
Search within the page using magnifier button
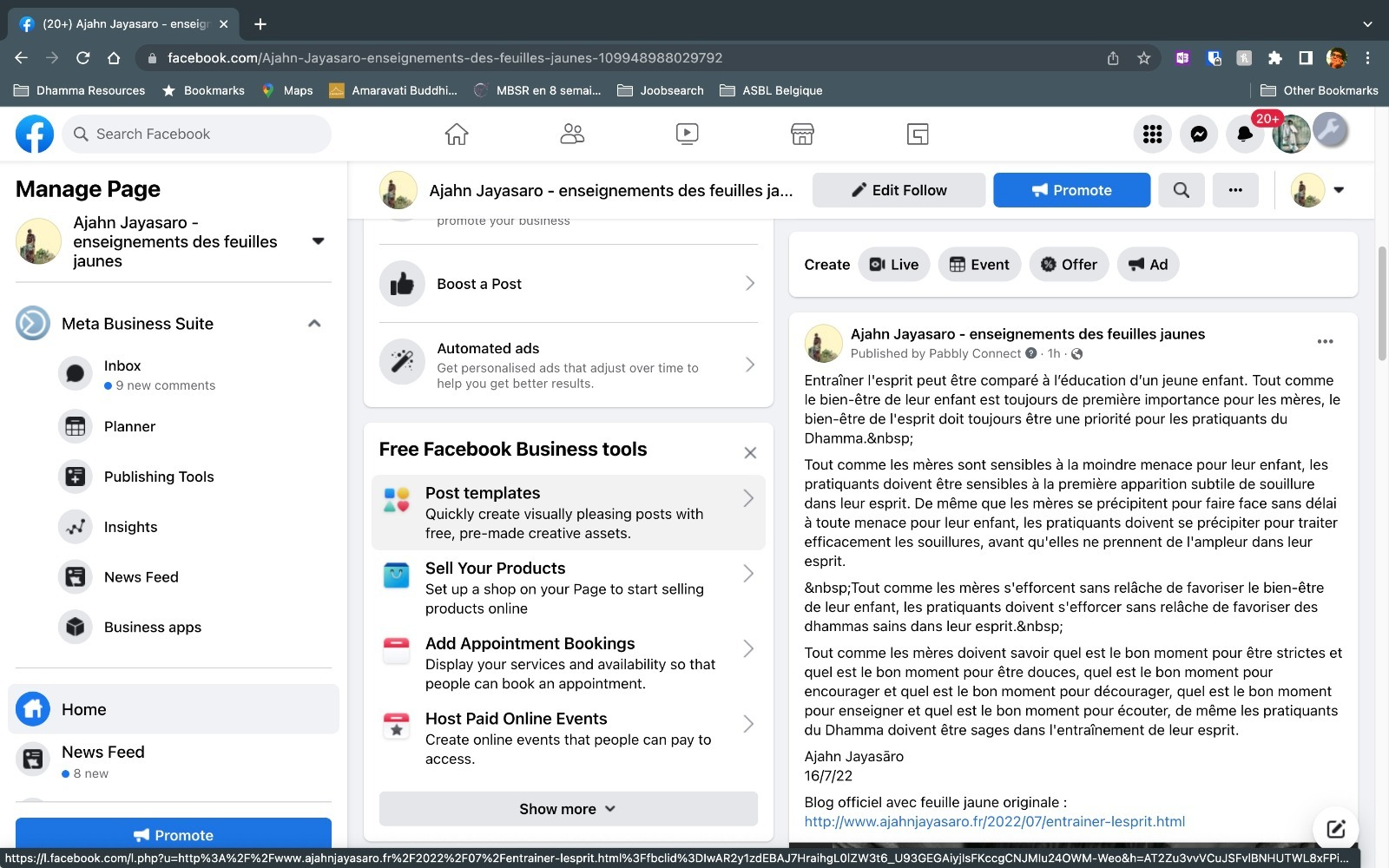(x=1182, y=190)
